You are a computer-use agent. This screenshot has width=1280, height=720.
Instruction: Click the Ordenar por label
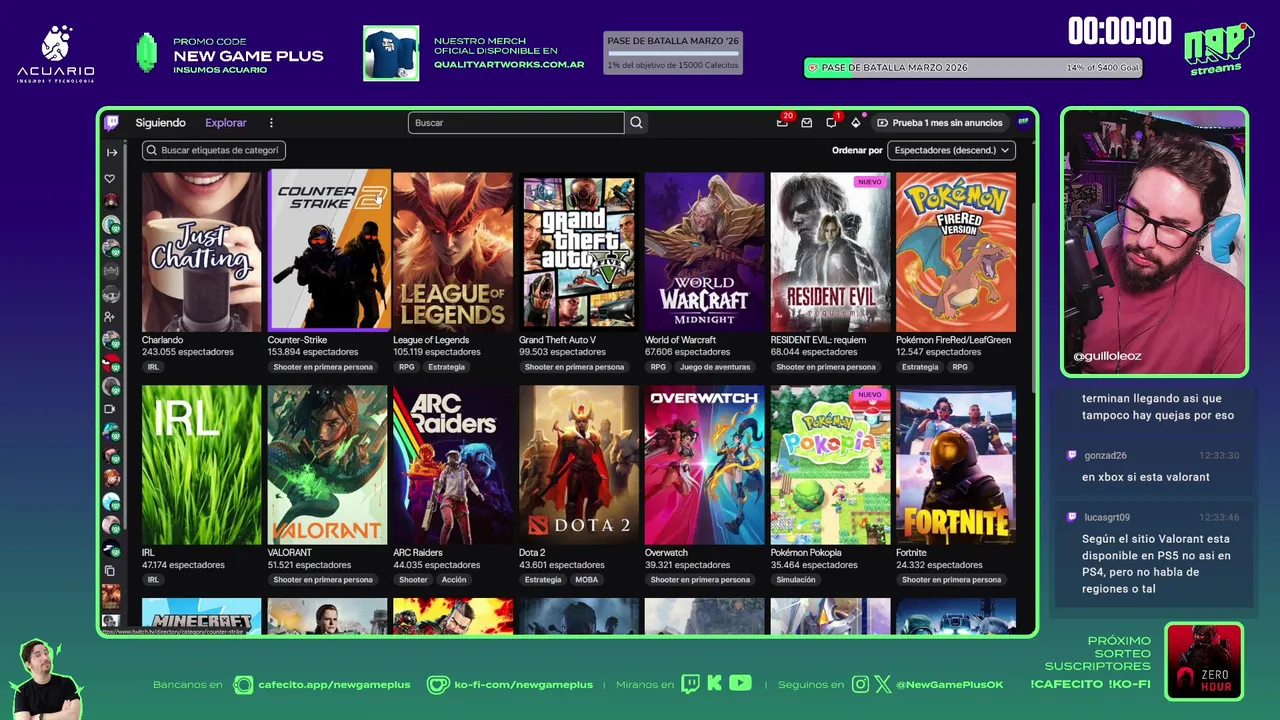click(x=857, y=150)
